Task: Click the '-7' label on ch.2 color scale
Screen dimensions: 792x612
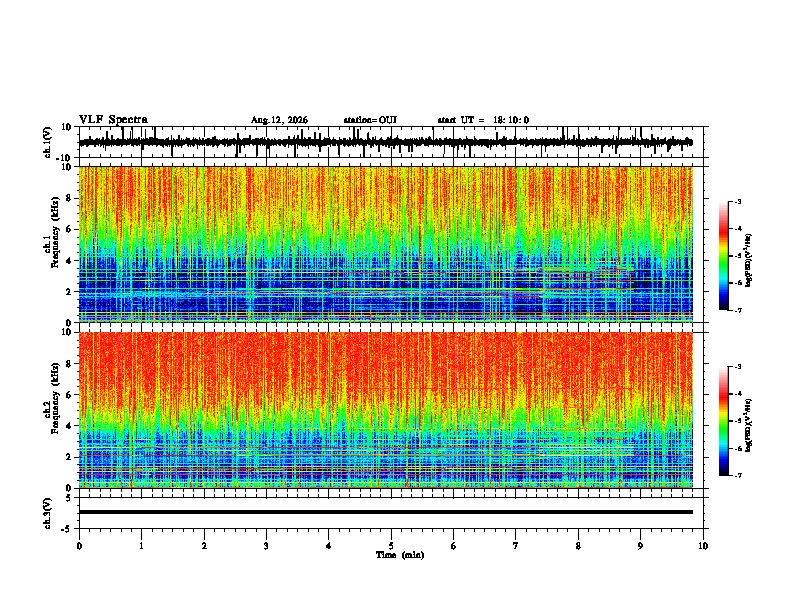Action: pos(737,475)
